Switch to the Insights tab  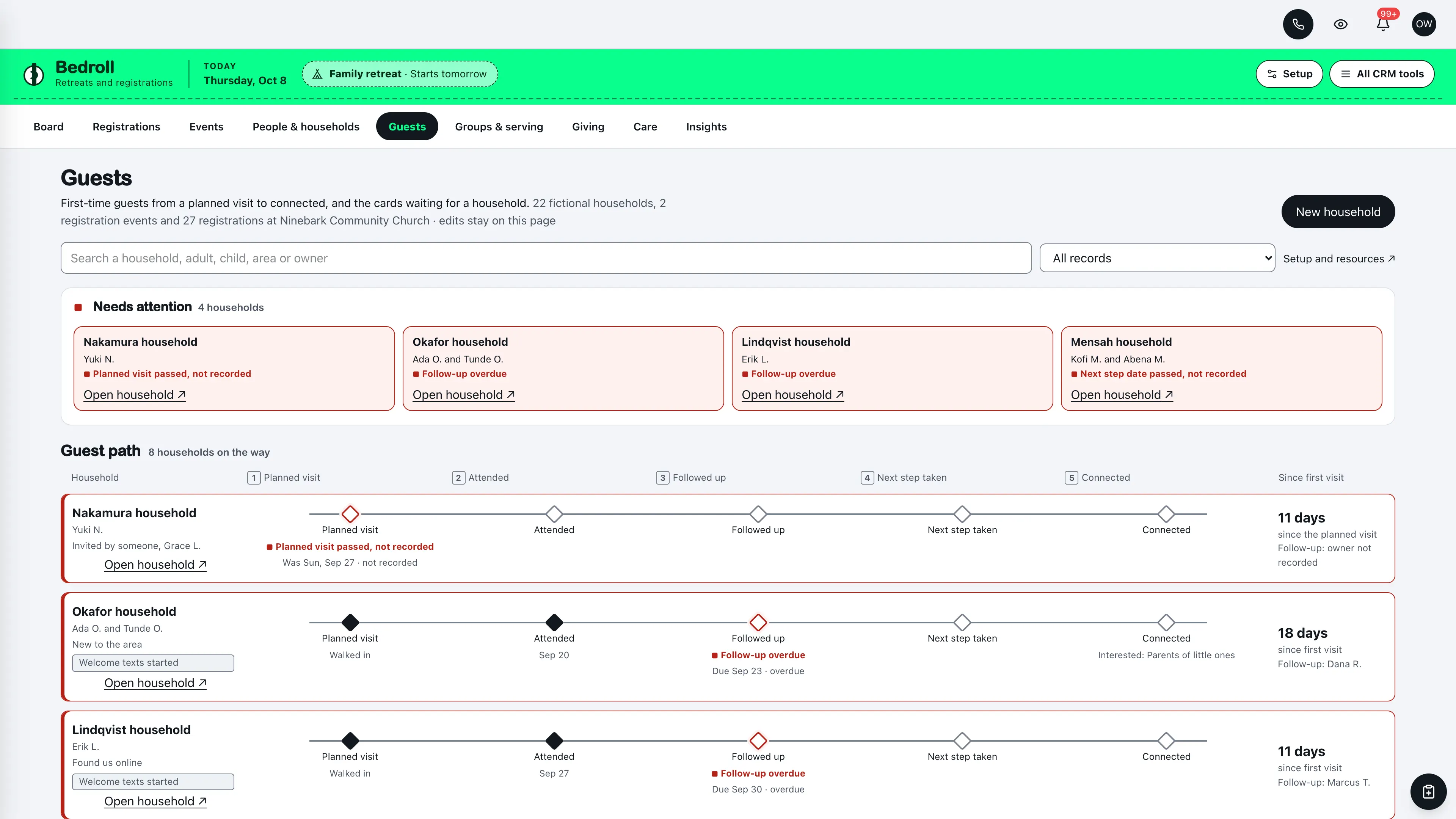(706, 127)
